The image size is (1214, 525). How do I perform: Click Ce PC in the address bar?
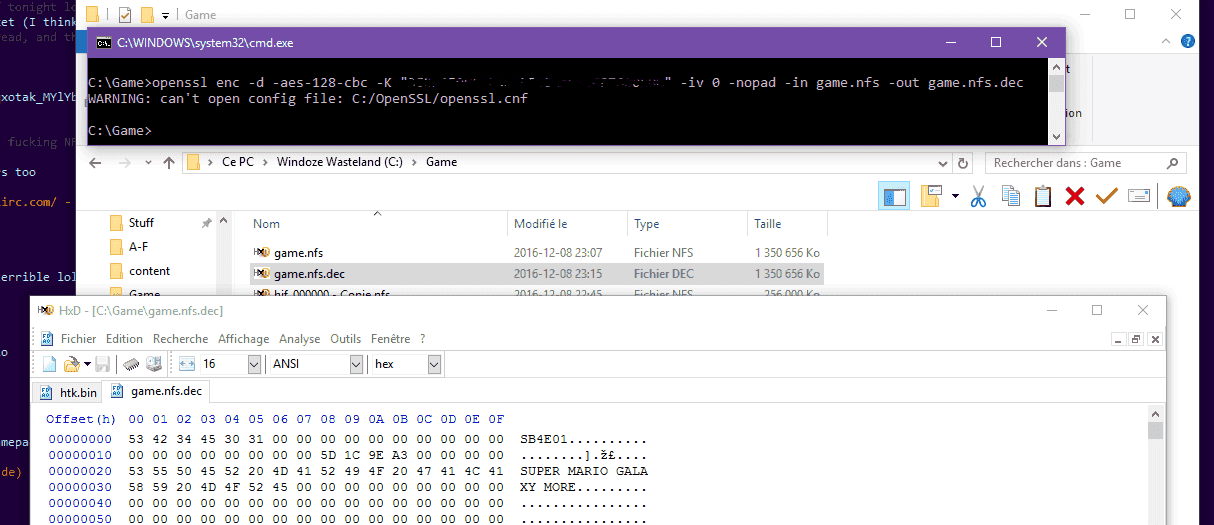pos(237,162)
